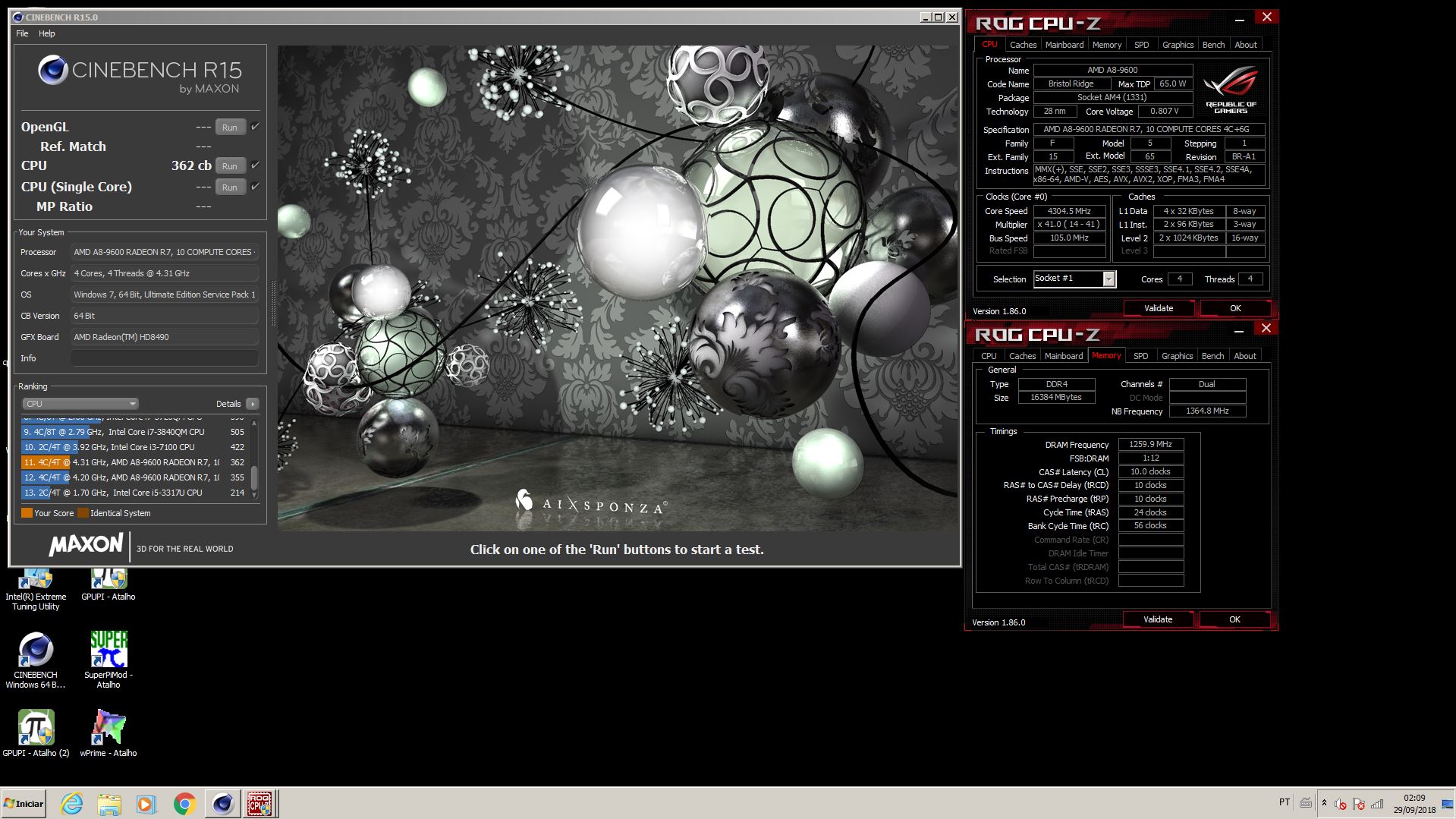
Task: Open Internet Explorer from taskbar
Action: (72, 804)
